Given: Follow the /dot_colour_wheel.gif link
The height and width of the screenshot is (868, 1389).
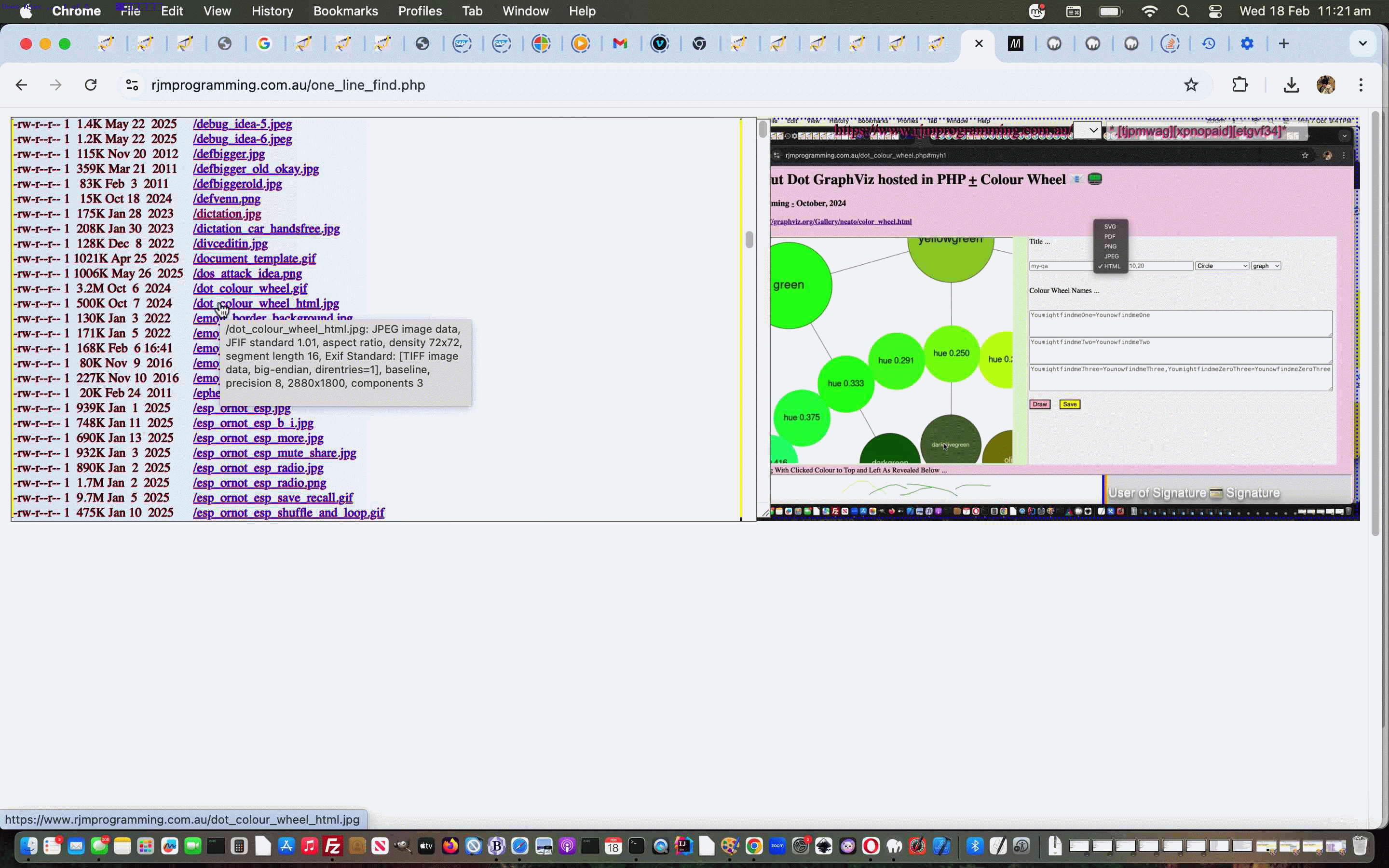Looking at the screenshot, I should [x=250, y=289].
